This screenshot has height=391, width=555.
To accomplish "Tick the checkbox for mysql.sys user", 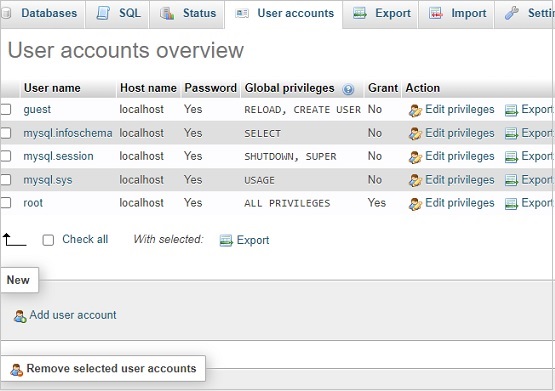I will pos(6,179).
